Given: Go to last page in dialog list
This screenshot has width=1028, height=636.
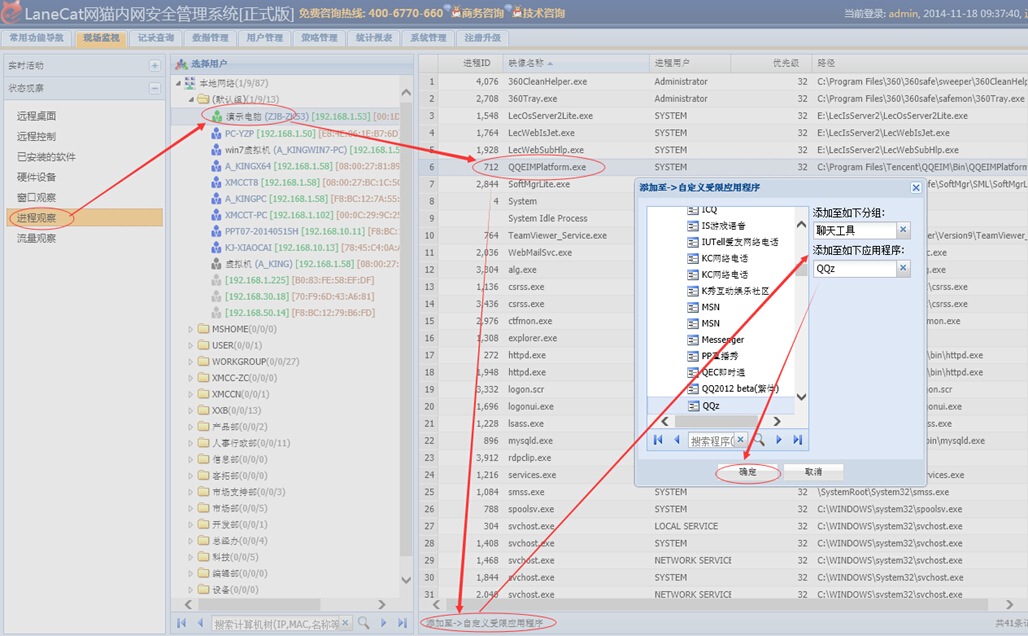Looking at the screenshot, I should pyautogui.click(x=797, y=440).
